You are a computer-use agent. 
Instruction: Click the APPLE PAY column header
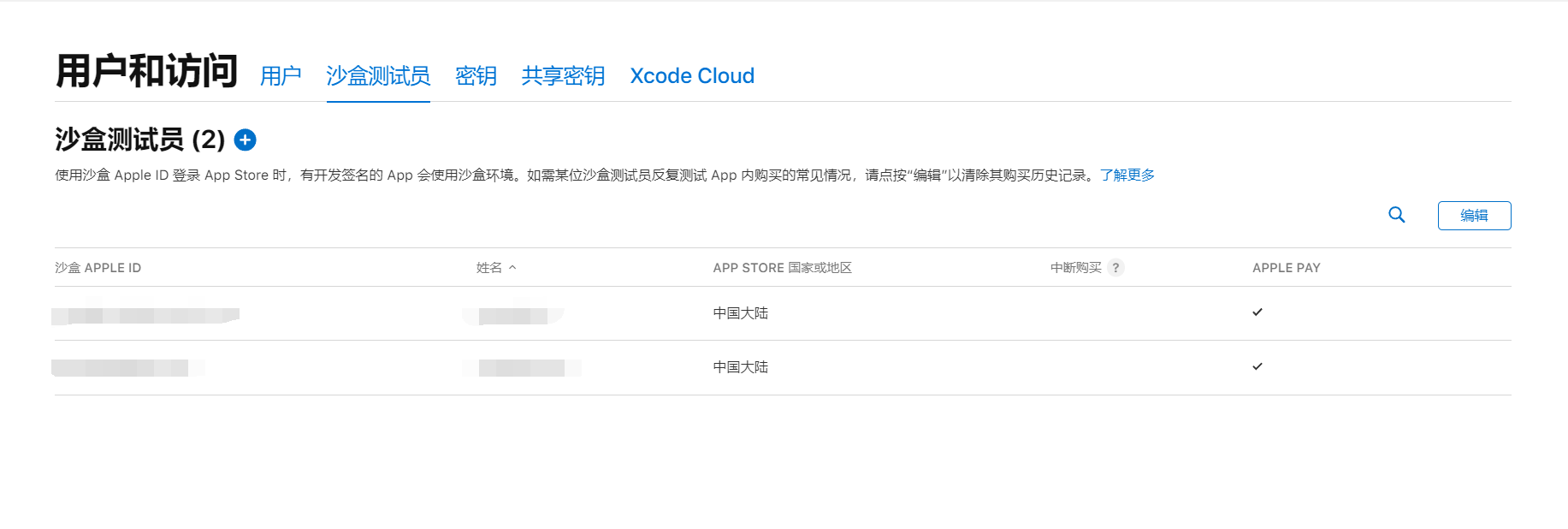[x=1286, y=268]
